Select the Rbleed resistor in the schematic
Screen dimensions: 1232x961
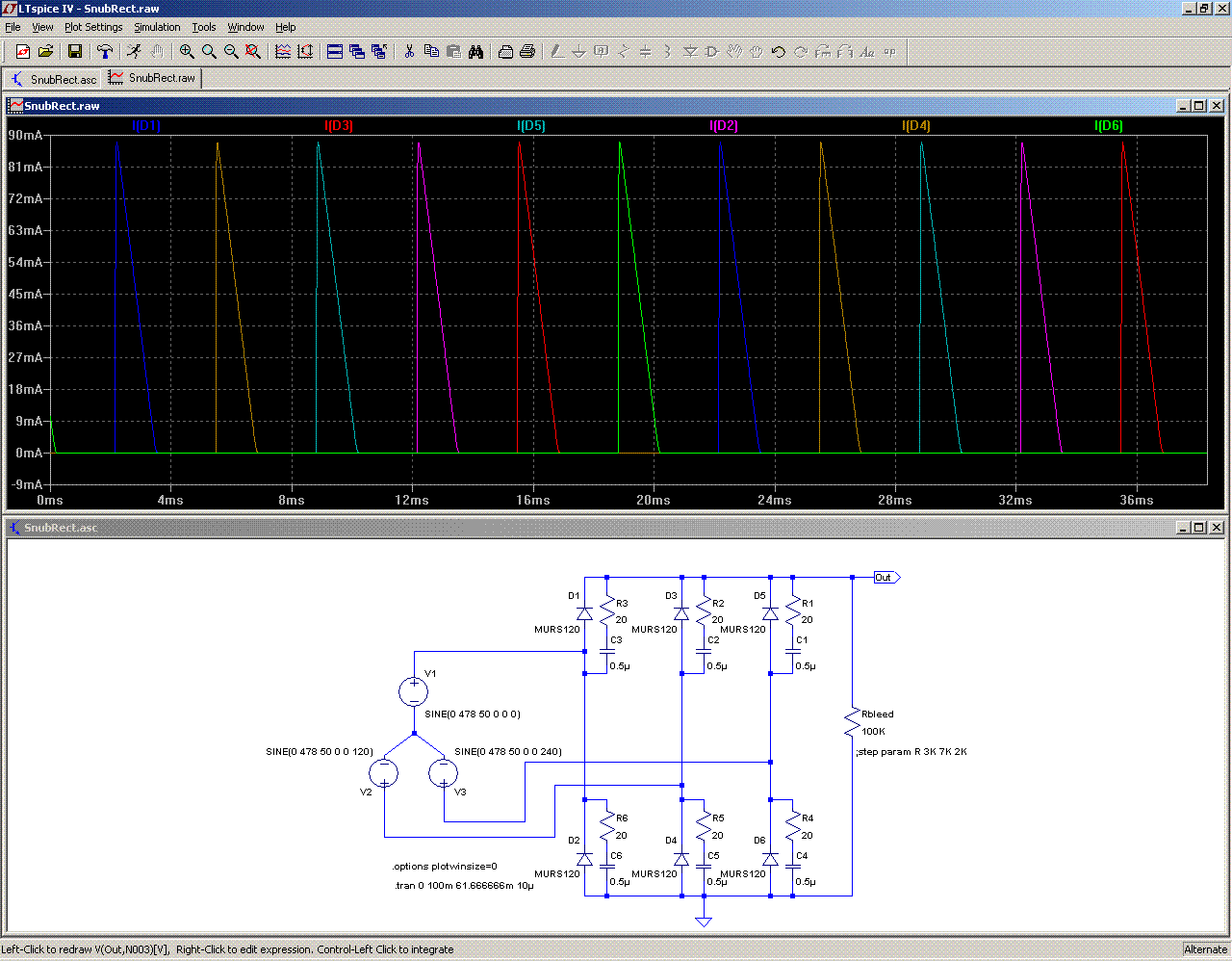[852, 723]
